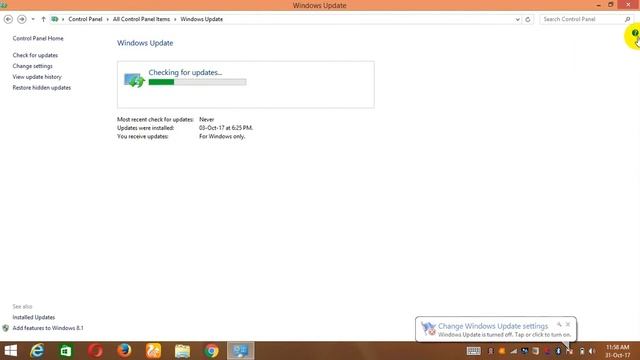Viewport: 640px width, 360px height.
Task: Open the recent locations dropdown arrow
Action: pyautogui.click(x=33, y=19)
